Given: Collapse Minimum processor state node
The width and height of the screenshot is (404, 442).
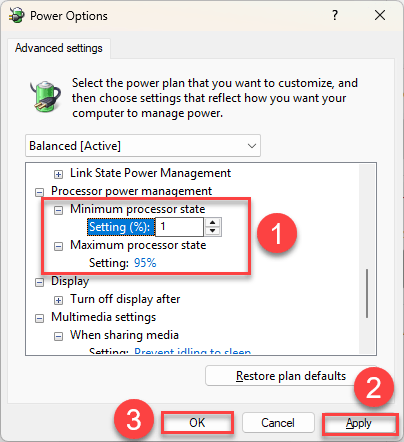Looking at the screenshot, I should 58,210.
